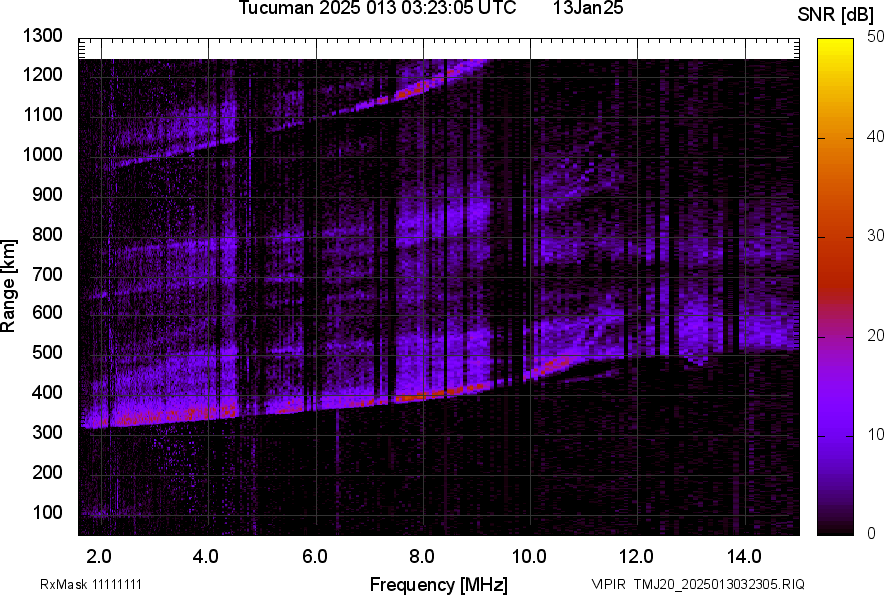Click the Tucuman 2025 013 timestamp title
Screen dimensions: 884x595
tap(377, 9)
